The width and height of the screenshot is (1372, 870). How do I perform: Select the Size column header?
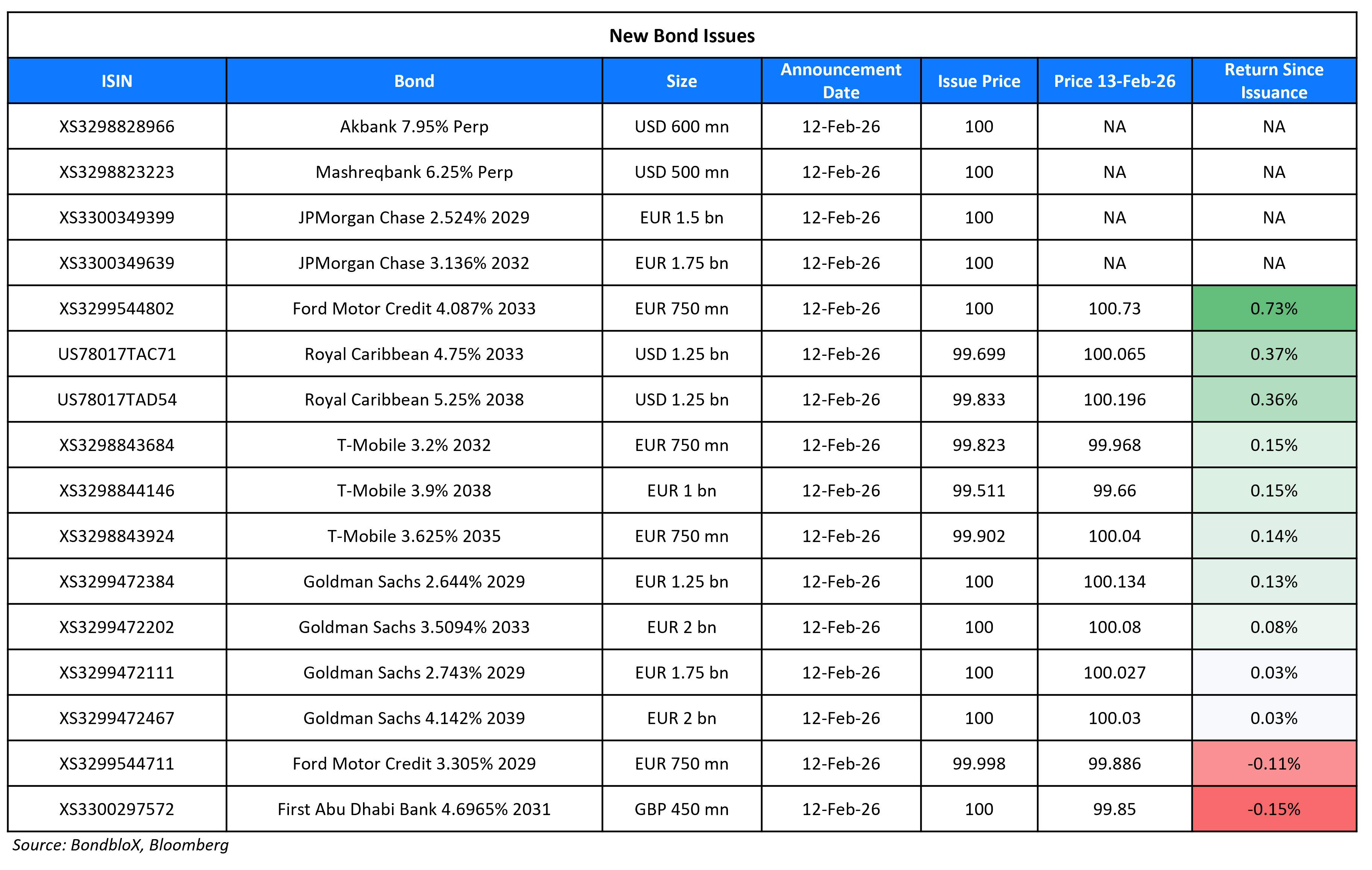pyautogui.click(x=681, y=81)
